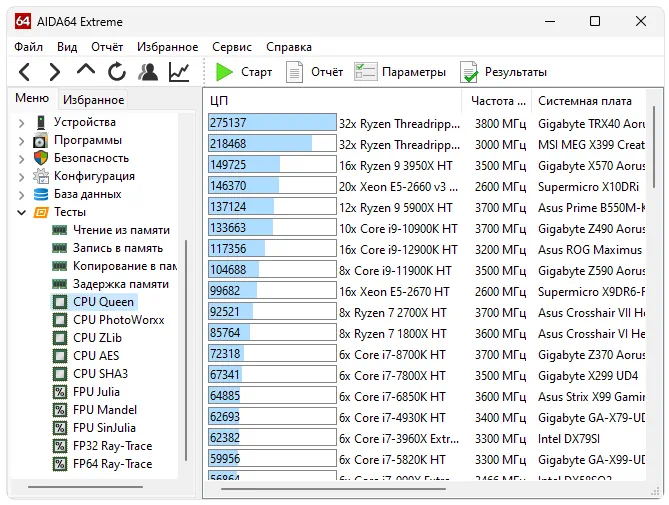Click CPU chip icon next to CPU PhotoWorxx
This screenshot has width=669, height=505.
(60, 320)
